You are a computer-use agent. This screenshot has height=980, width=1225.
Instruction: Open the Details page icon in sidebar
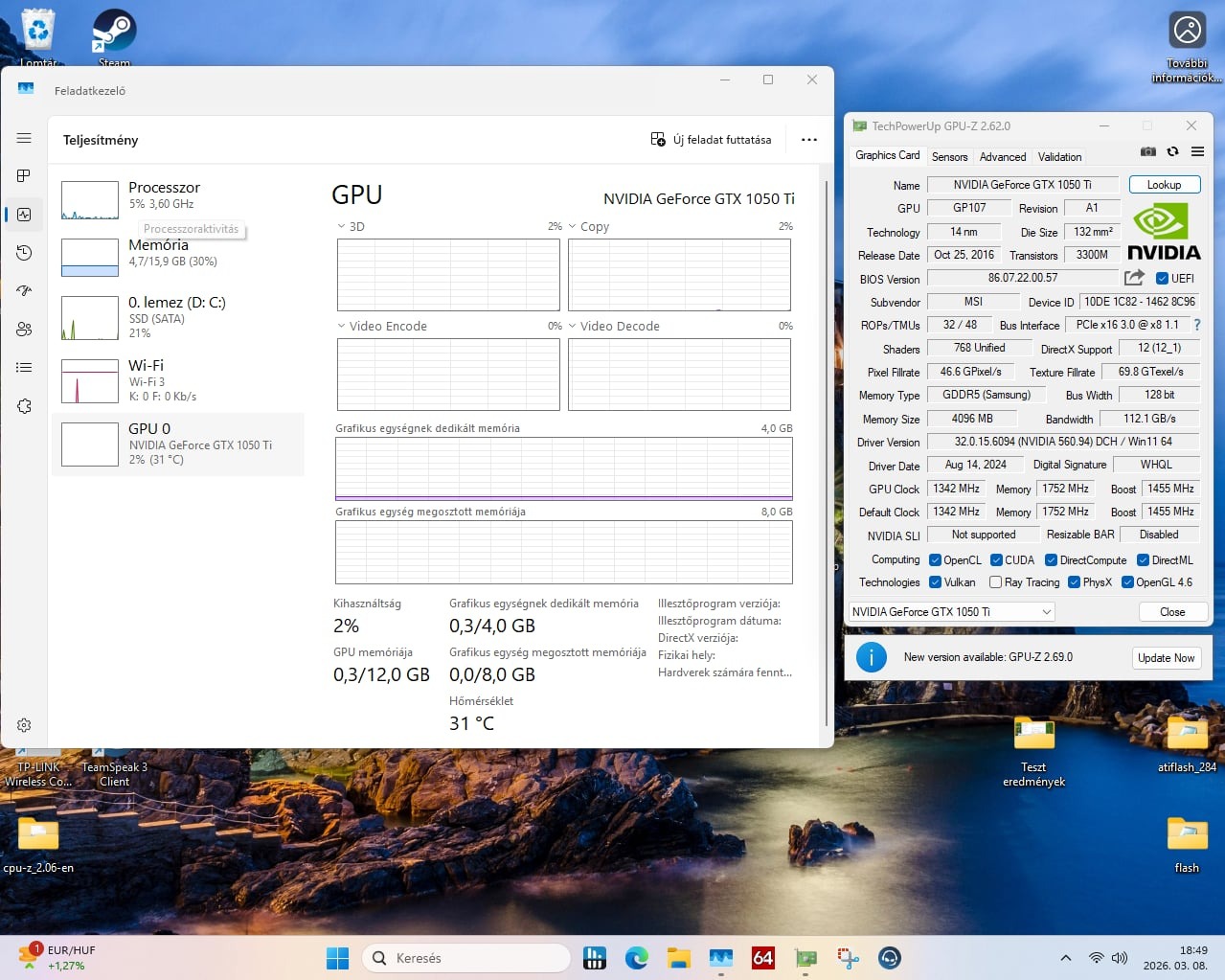click(x=24, y=368)
